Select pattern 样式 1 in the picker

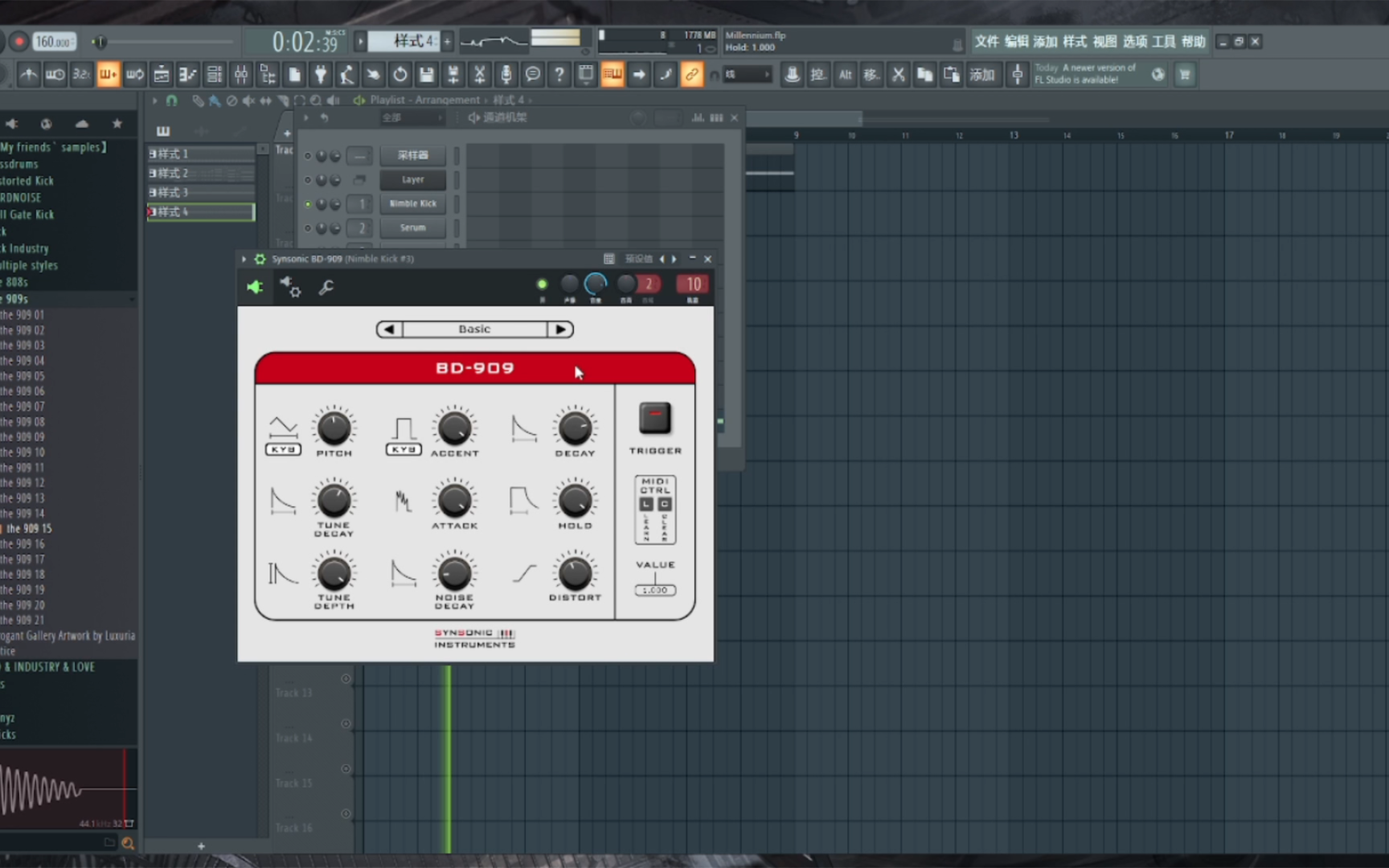click(x=201, y=154)
